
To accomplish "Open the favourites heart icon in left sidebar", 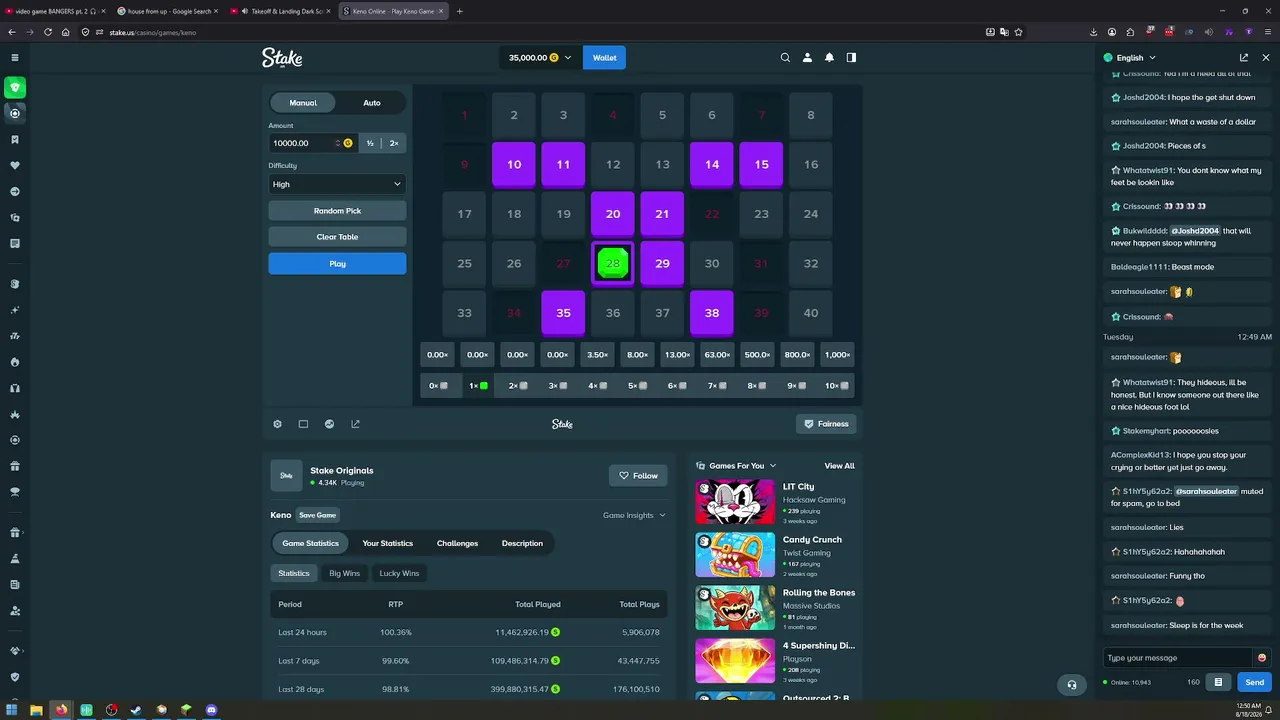I will (x=15, y=165).
